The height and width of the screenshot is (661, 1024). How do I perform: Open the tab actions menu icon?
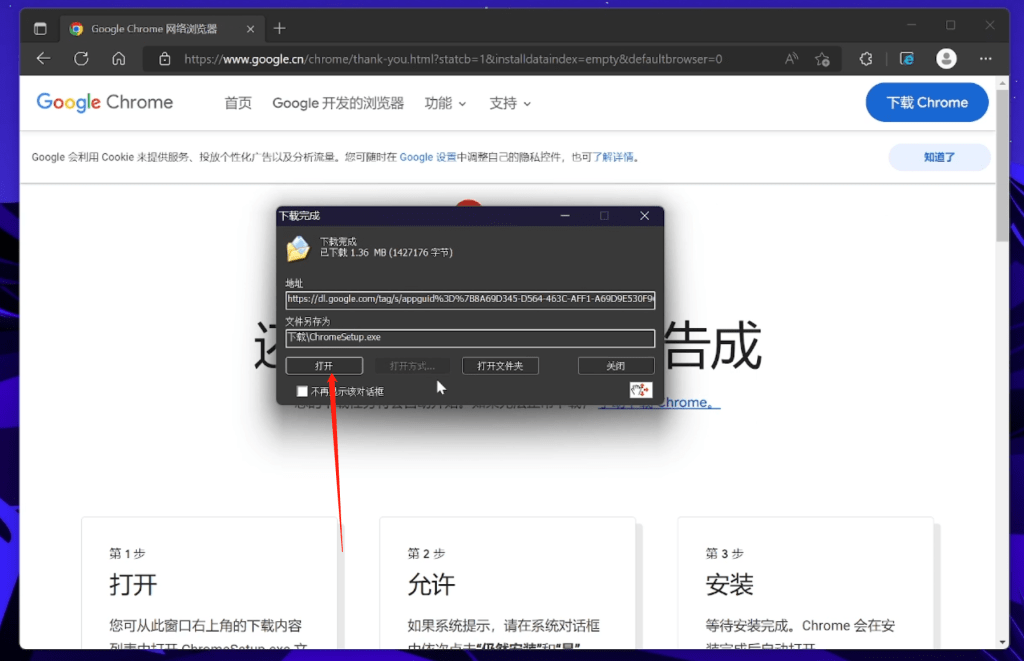tap(40, 29)
